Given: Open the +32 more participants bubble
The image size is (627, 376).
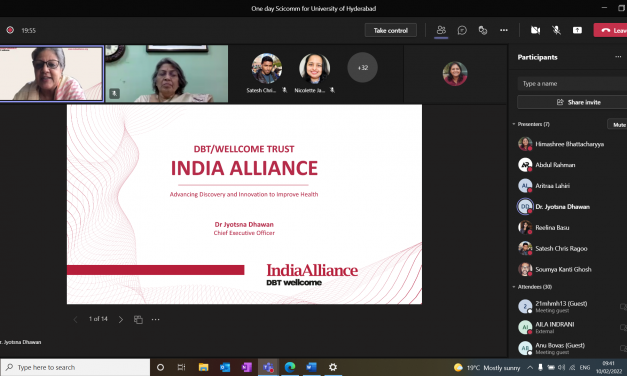Looking at the screenshot, I should 362,68.
